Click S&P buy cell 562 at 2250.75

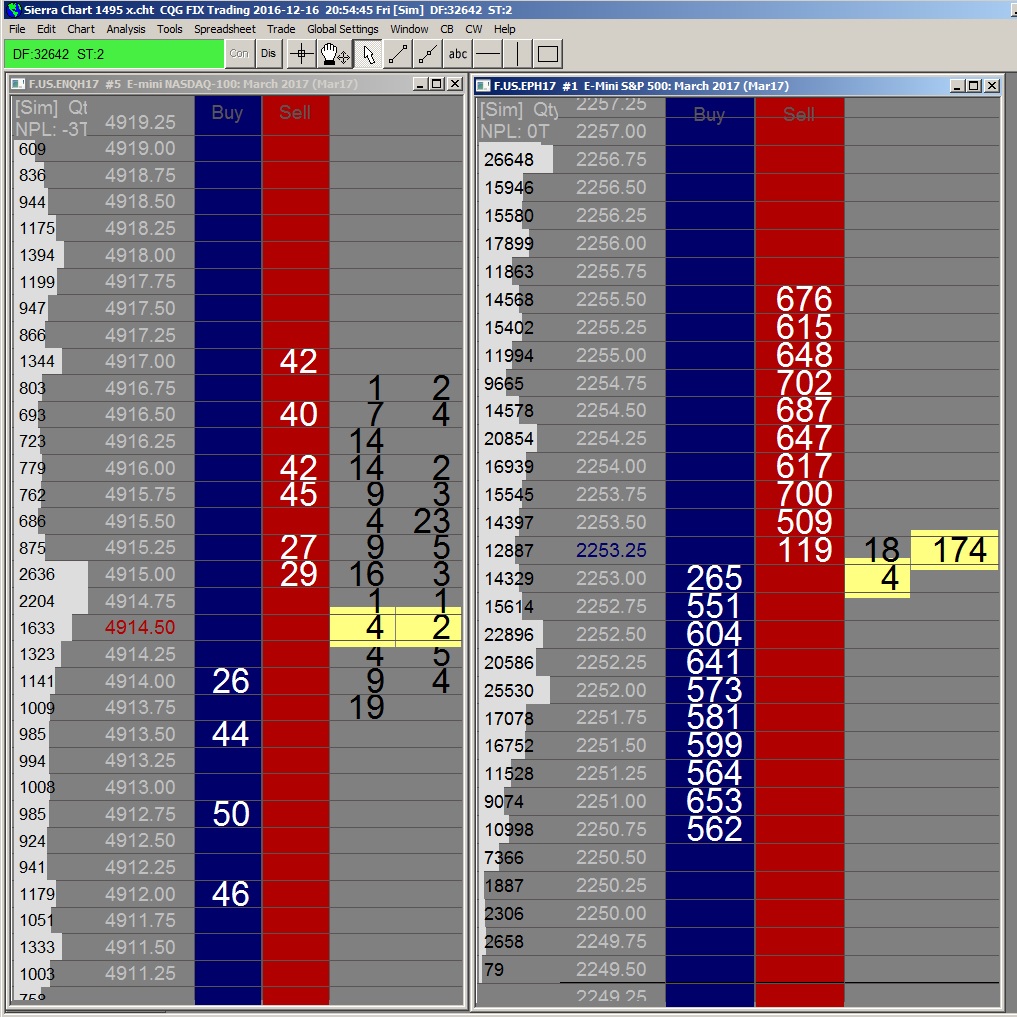coord(711,829)
